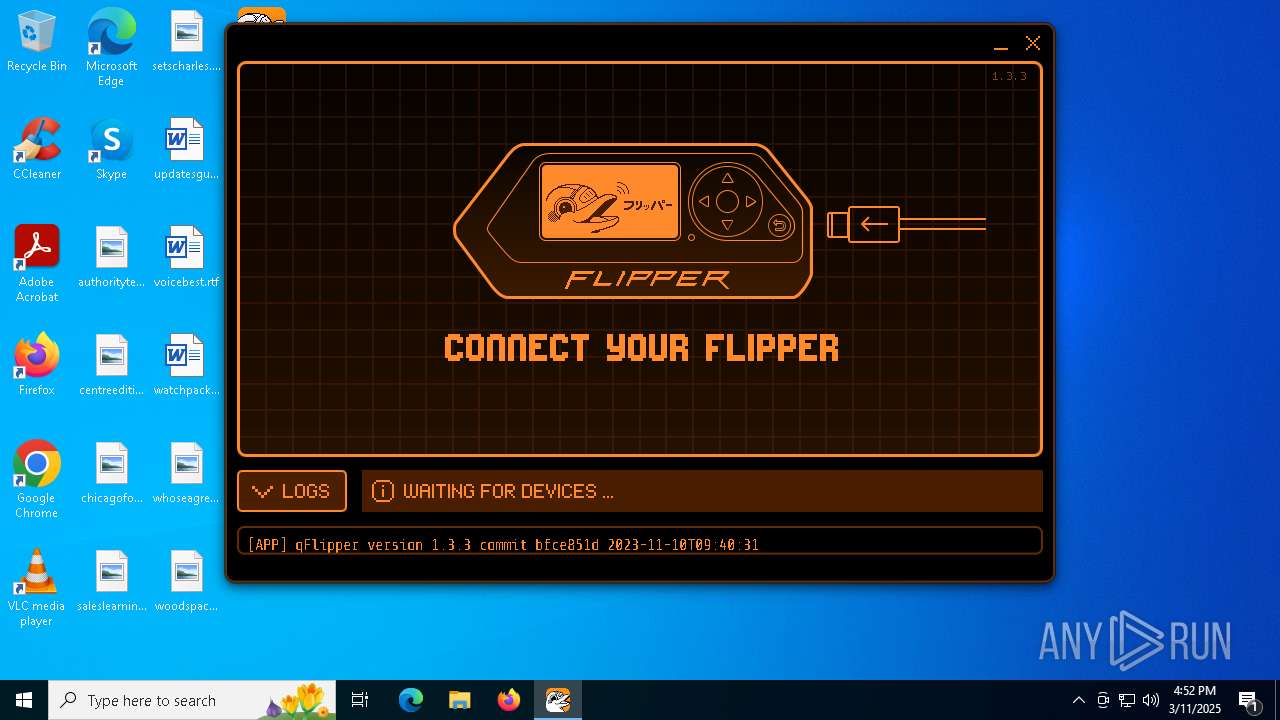Image resolution: width=1280 pixels, height=720 pixels.
Task: Open Recycle Bin desktop icon
Action: coord(37,42)
